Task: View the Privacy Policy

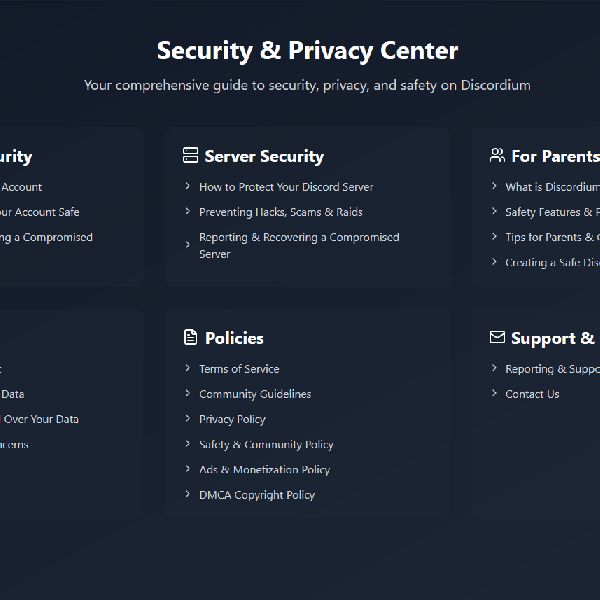Action: point(232,419)
